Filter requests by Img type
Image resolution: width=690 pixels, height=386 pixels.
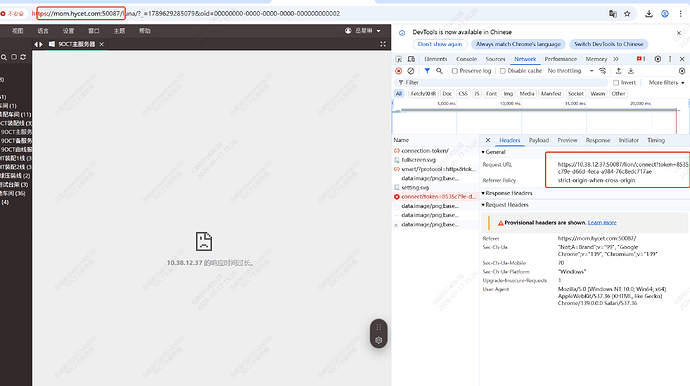pos(508,94)
